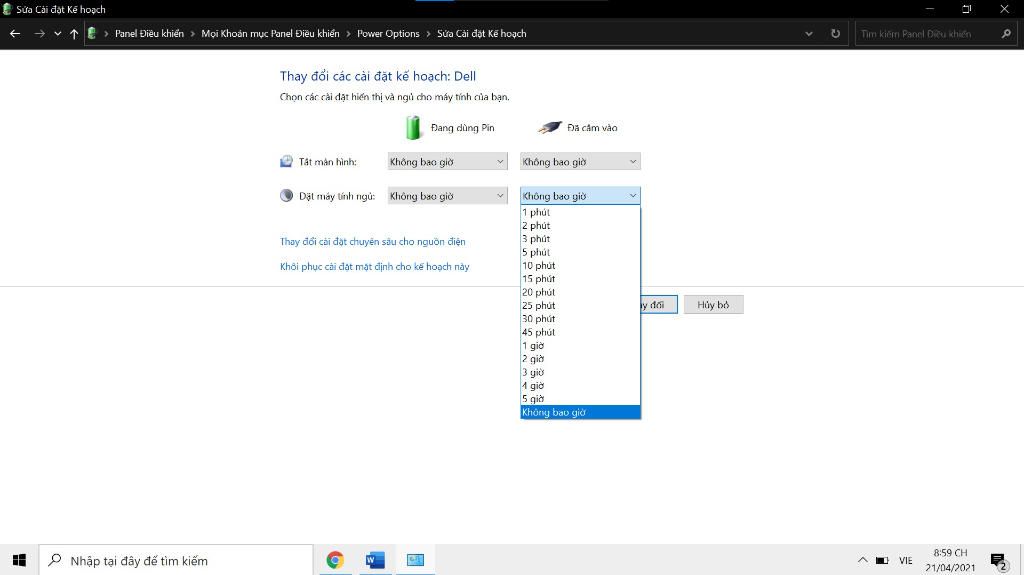
Task: Click the taskbar search box
Action: 176,560
